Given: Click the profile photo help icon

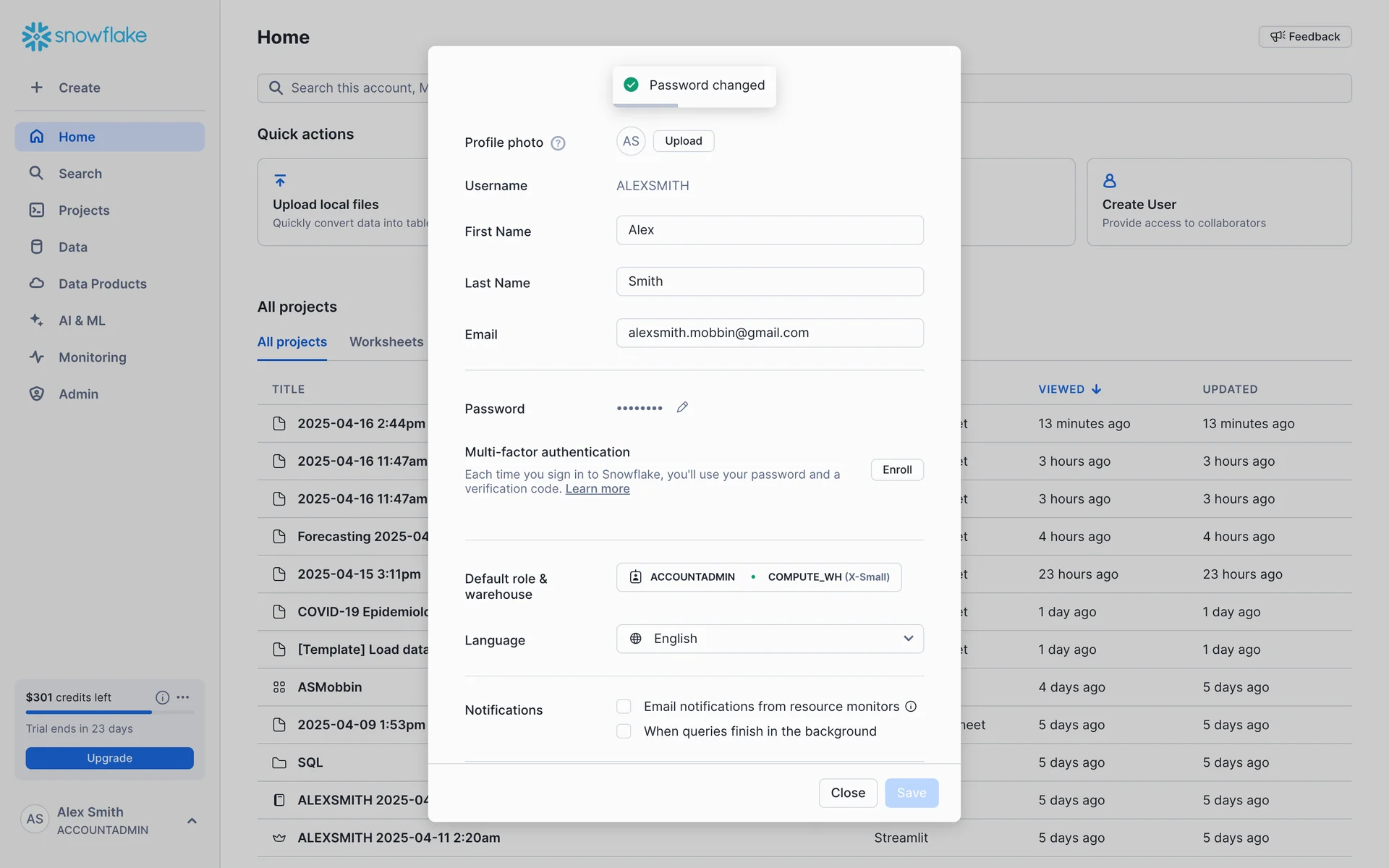Looking at the screenshot, I should click(x=558, y=143).
